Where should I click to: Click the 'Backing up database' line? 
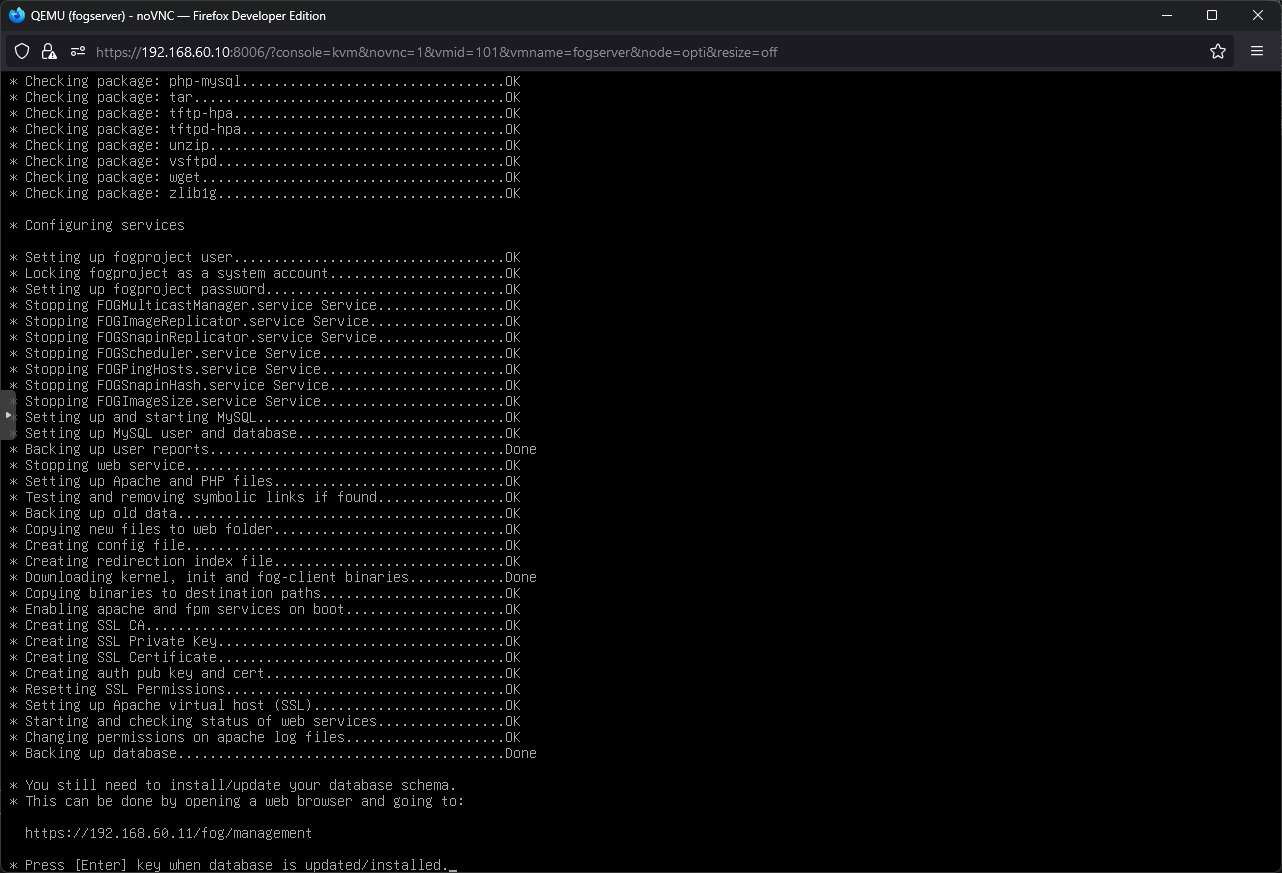273,753
